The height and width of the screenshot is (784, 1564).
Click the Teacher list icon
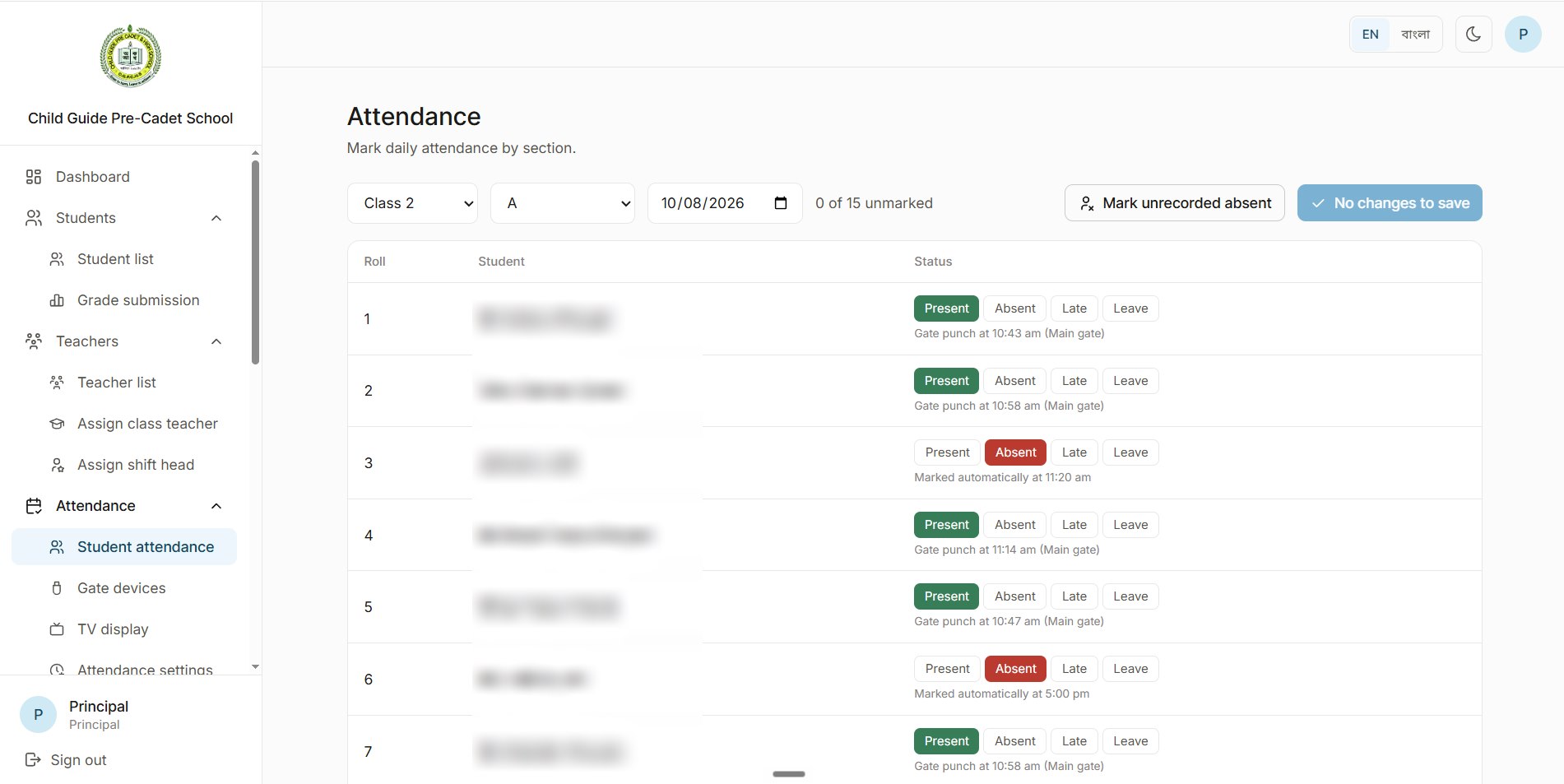[57, 383]
